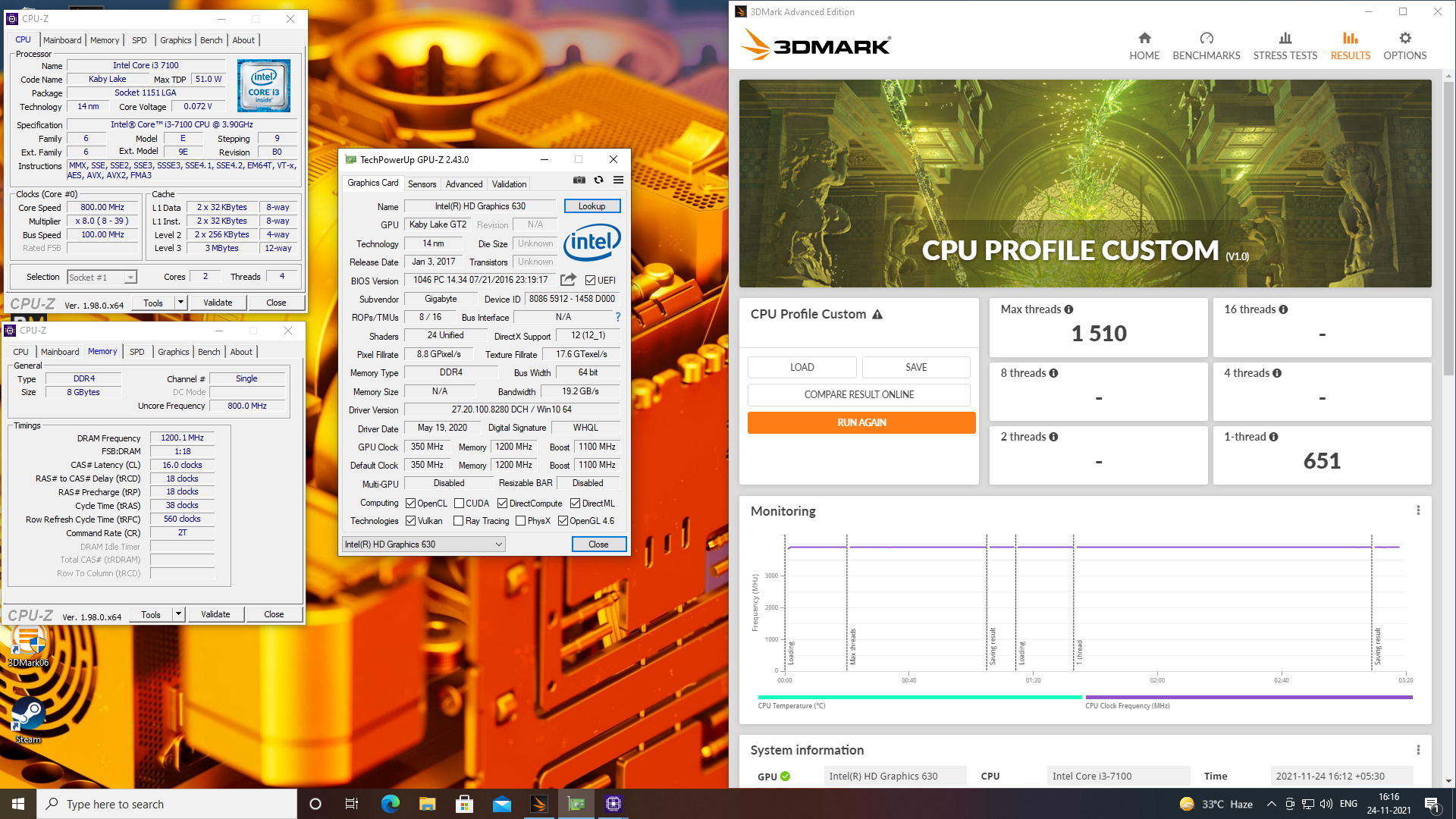Switch to Mainboard tab in top CPU-Z
This screenshot has height=819, width=1456.
tap(62, 40)
